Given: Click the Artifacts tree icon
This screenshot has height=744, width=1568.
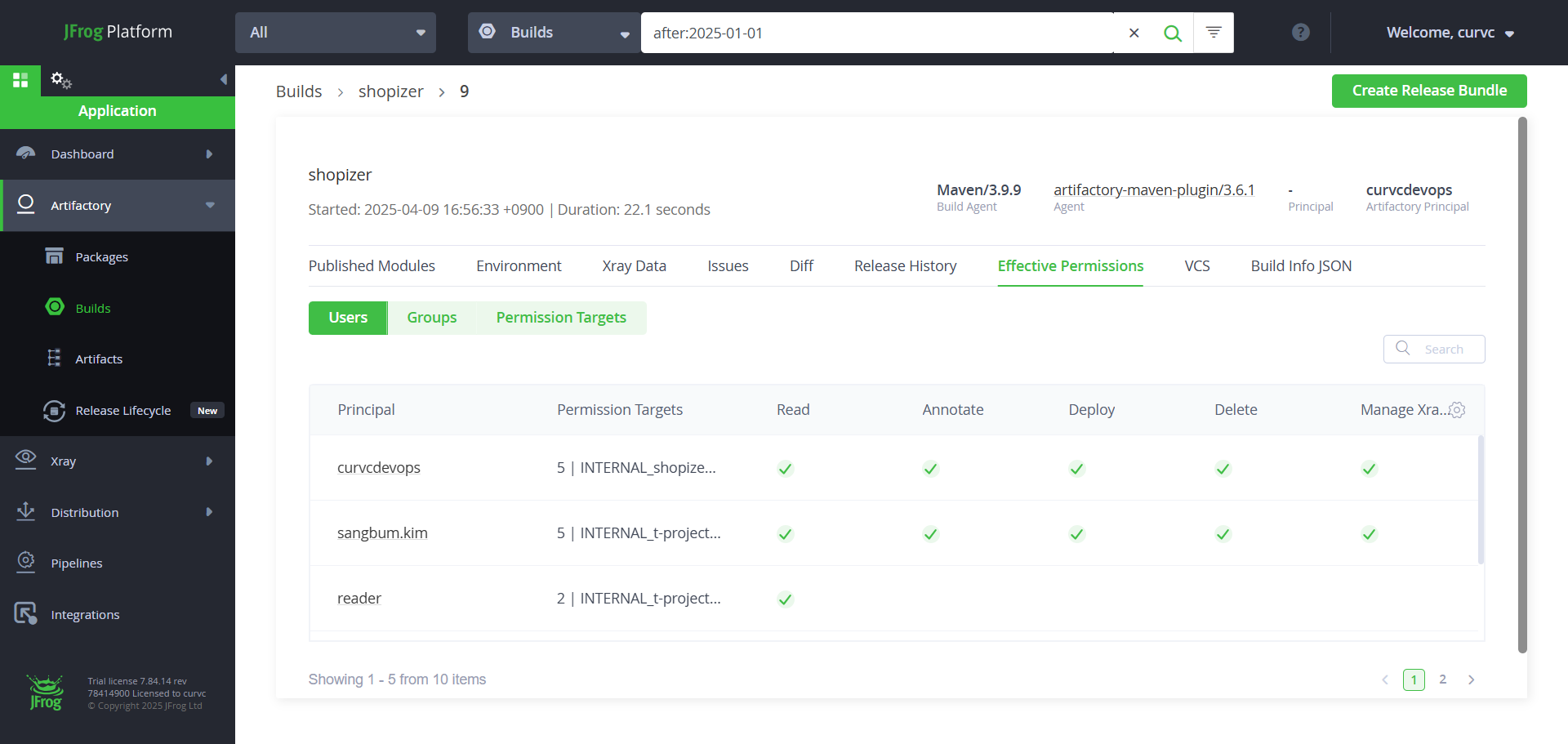Looking at the screenshot, I should coord(55,358).
